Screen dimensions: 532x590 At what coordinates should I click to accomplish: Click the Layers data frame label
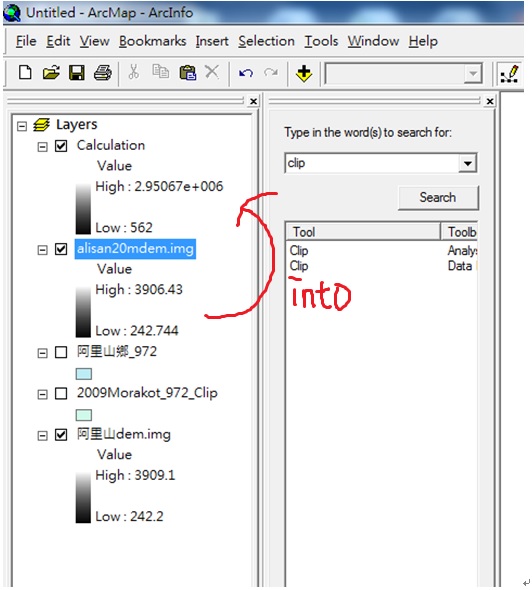[x=77, y=125]
